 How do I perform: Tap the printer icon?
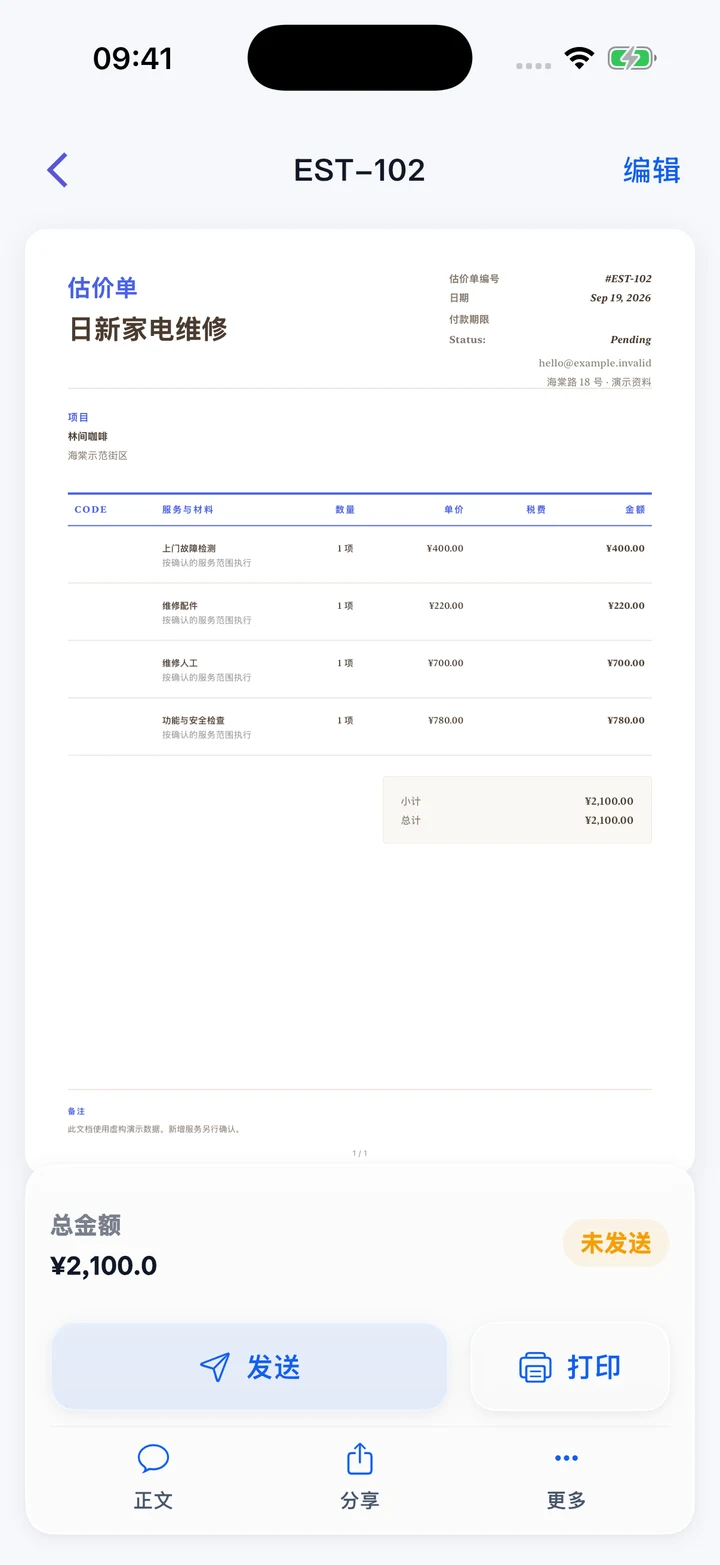click(535, 1367)
